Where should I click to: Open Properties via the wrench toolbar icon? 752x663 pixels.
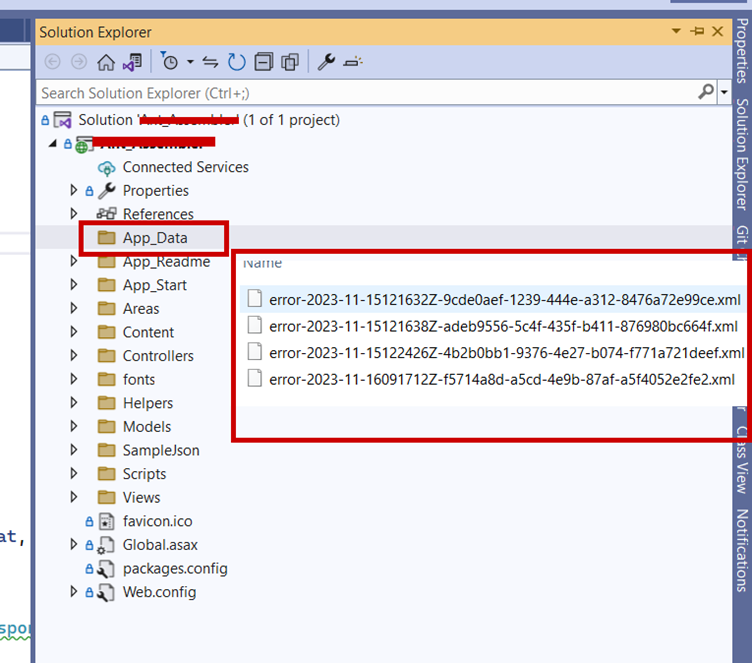[x=326, y=62]
